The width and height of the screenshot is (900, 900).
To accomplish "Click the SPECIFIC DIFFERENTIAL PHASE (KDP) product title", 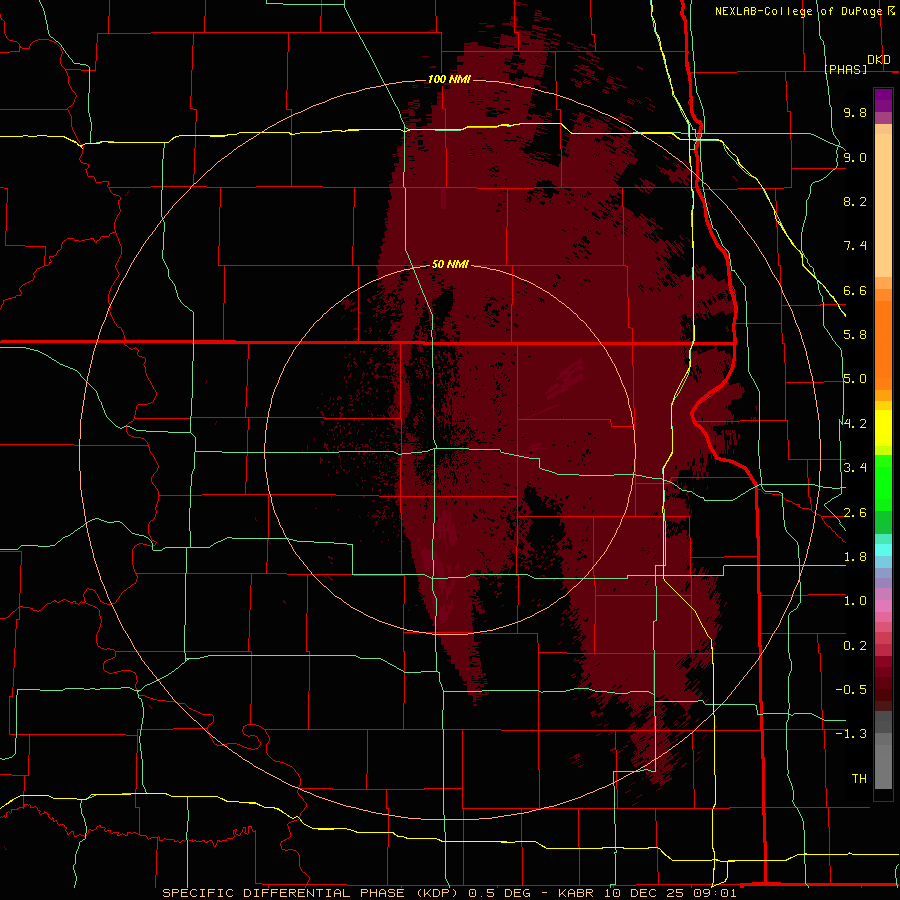I will pos(312,893).
